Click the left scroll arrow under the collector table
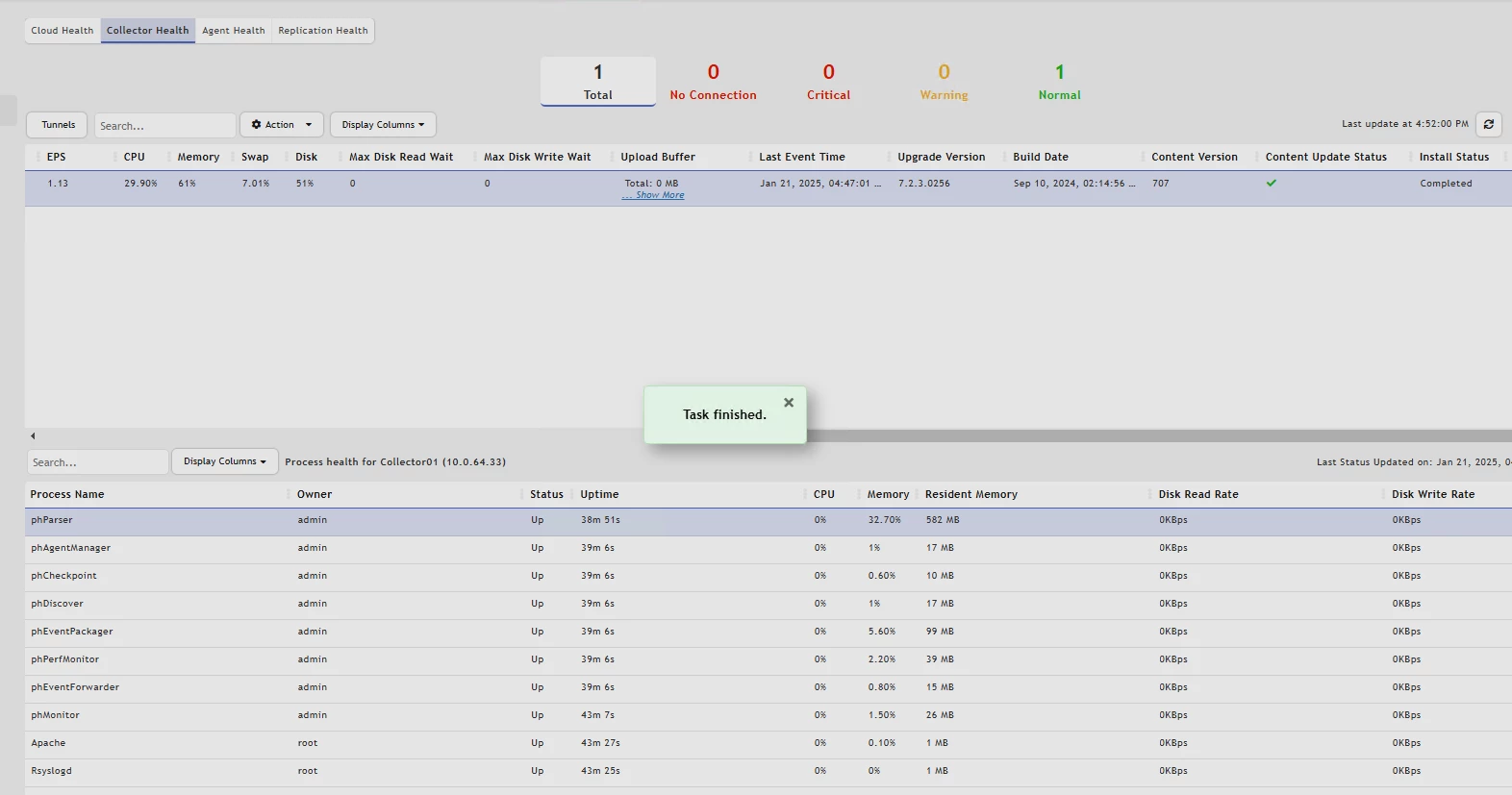 (33, 436)
